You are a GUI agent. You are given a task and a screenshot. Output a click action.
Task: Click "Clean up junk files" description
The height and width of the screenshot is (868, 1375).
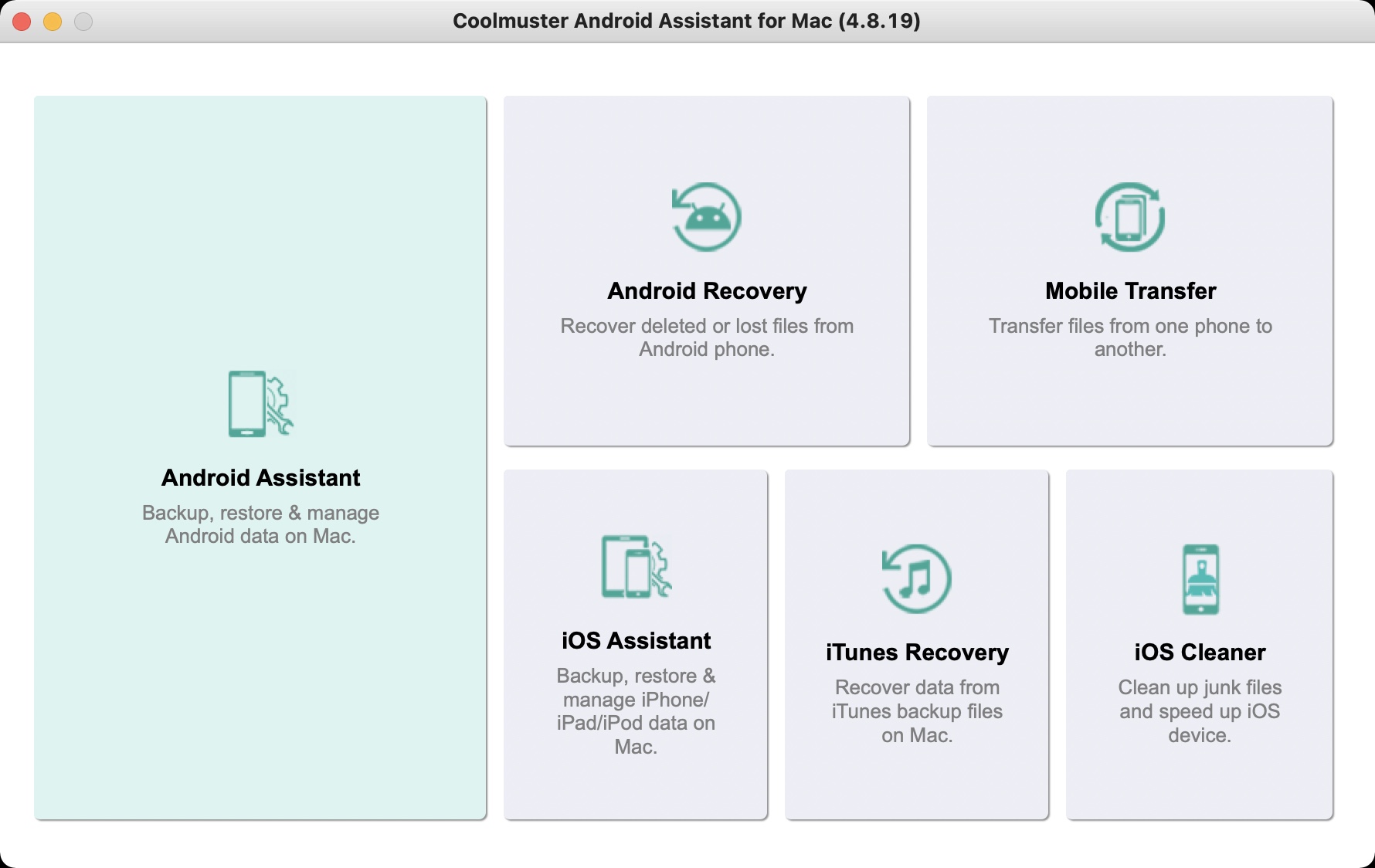click(x=1200, y=711)
